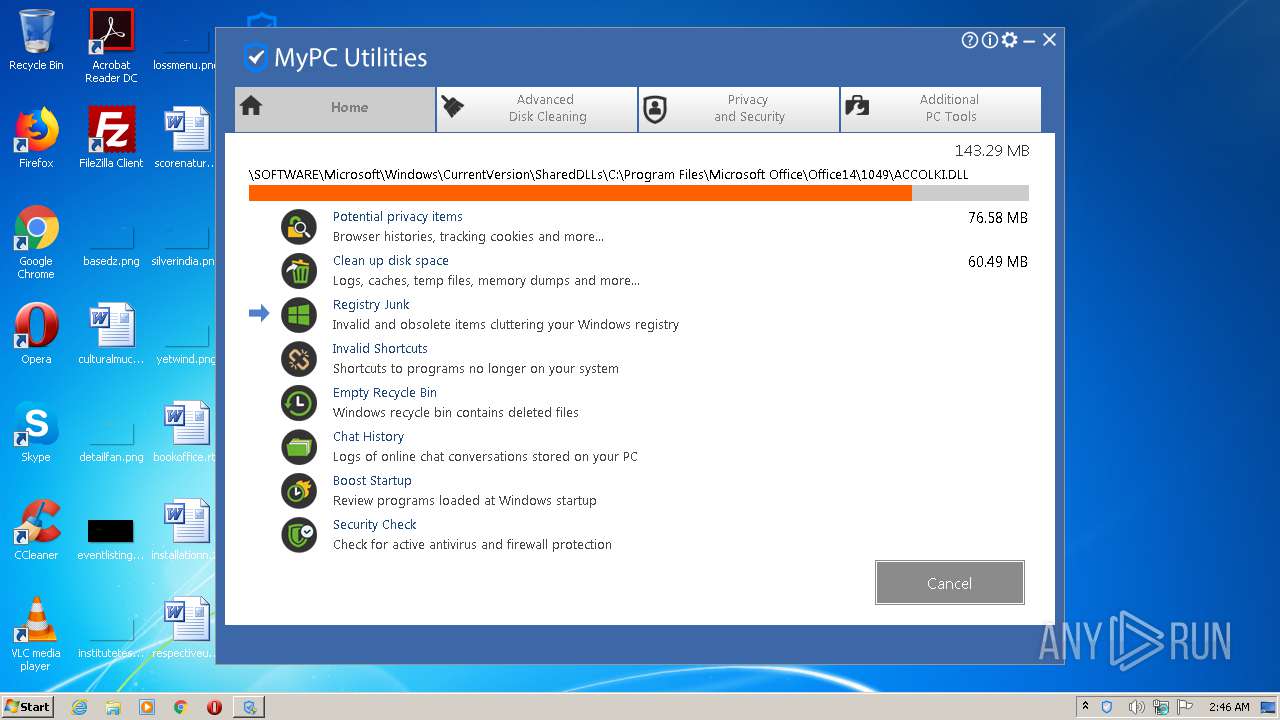Click the Clean up disk space icon
The width and height of the screenshot is (1280, 720).
click(x=299, y=271)
